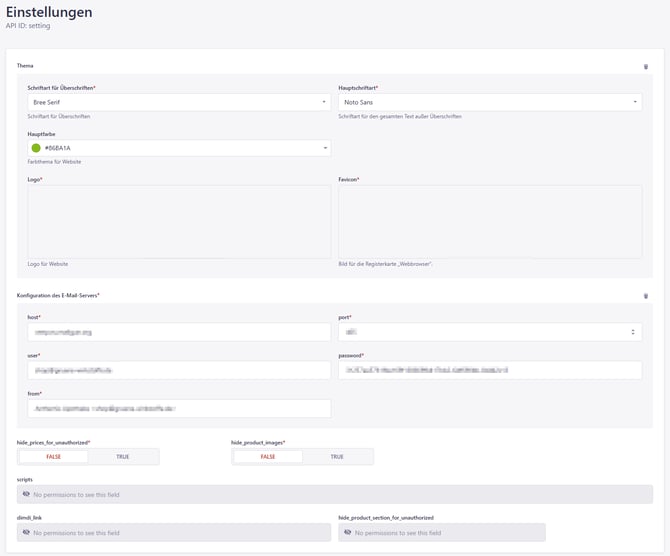This screenshot has width=670, height=556.
Task: Select FALSE for hide_prices_for_unauthorized
Action: point(54,457)
